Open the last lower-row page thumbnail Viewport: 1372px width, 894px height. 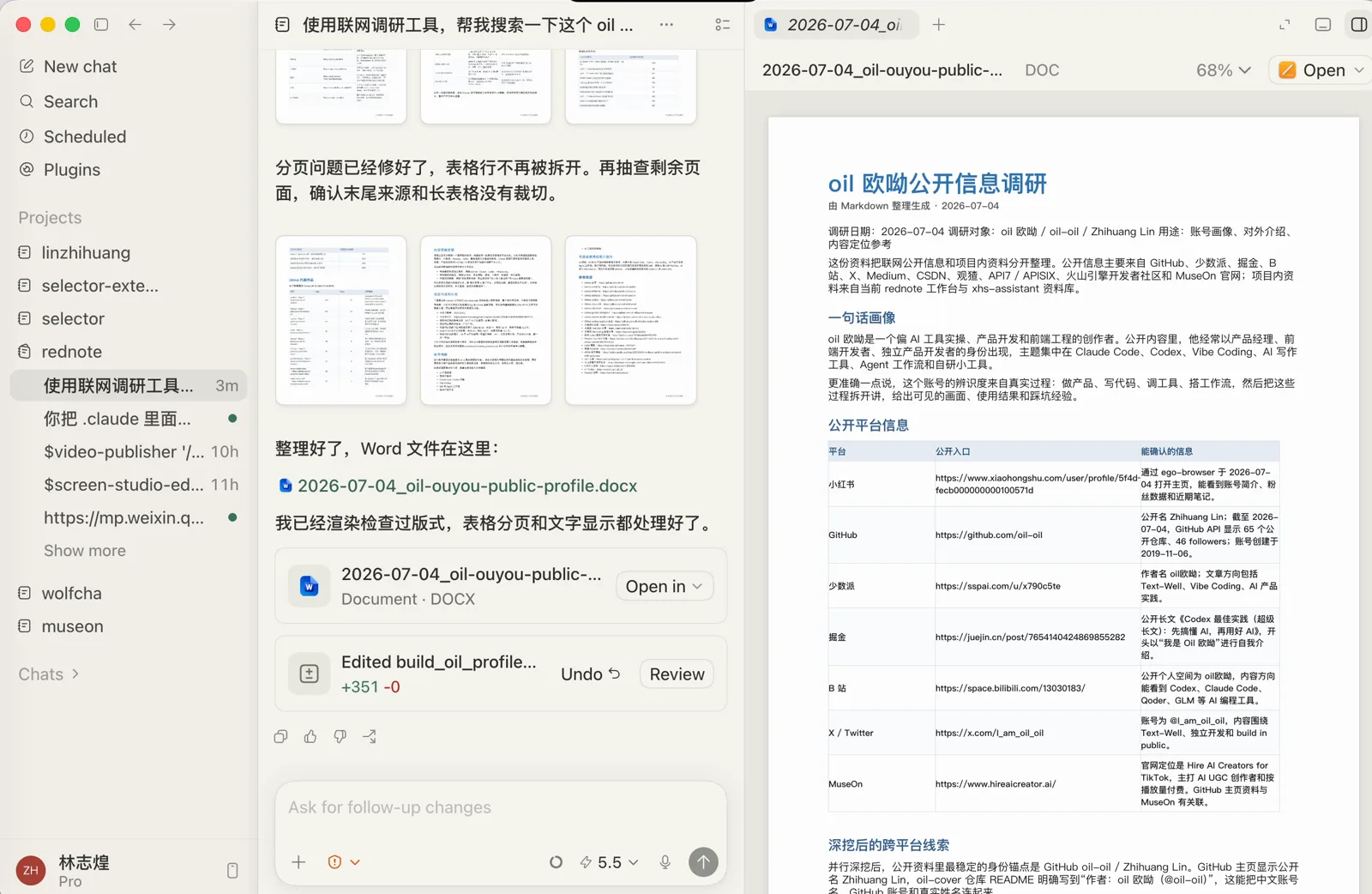click(630, 320)
